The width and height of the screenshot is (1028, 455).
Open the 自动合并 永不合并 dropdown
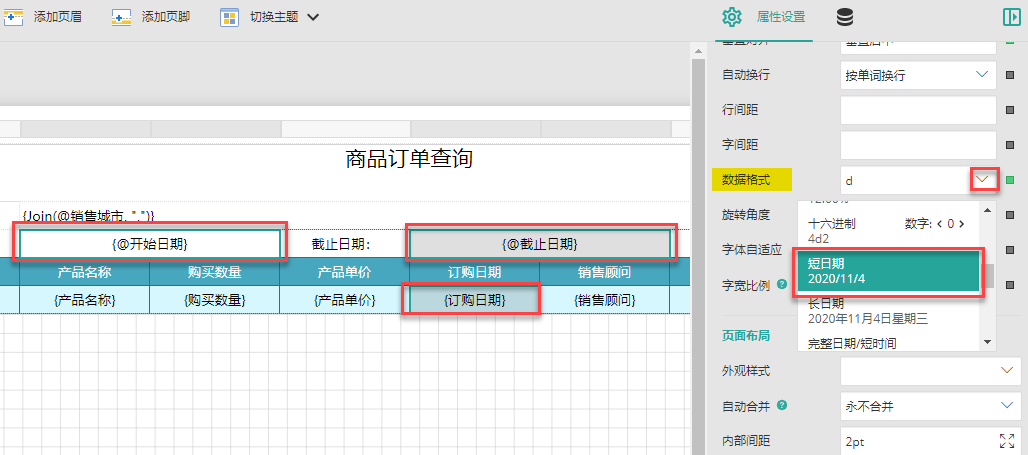(x=930, y=406)
